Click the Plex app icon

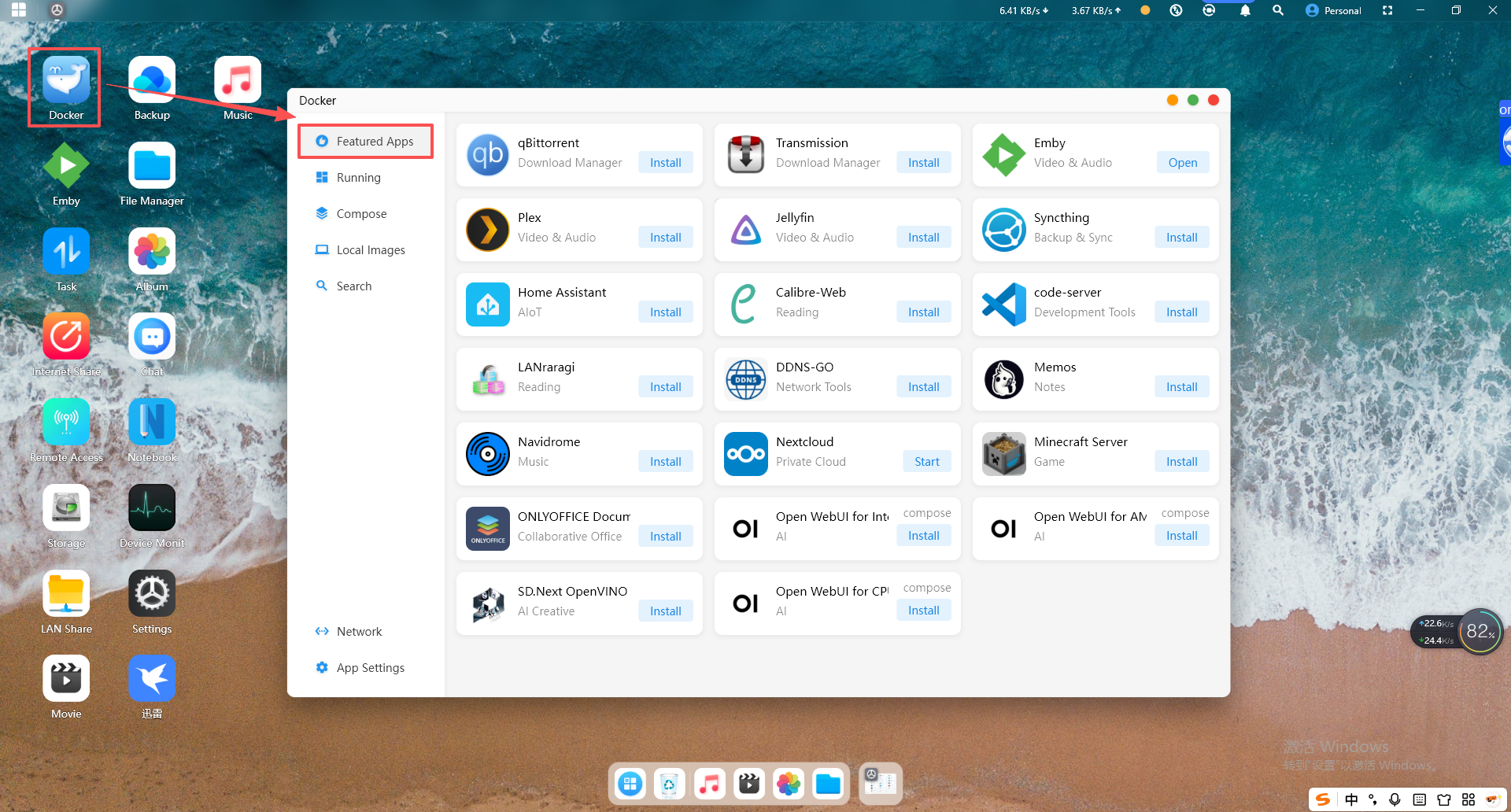pos(488,230)
